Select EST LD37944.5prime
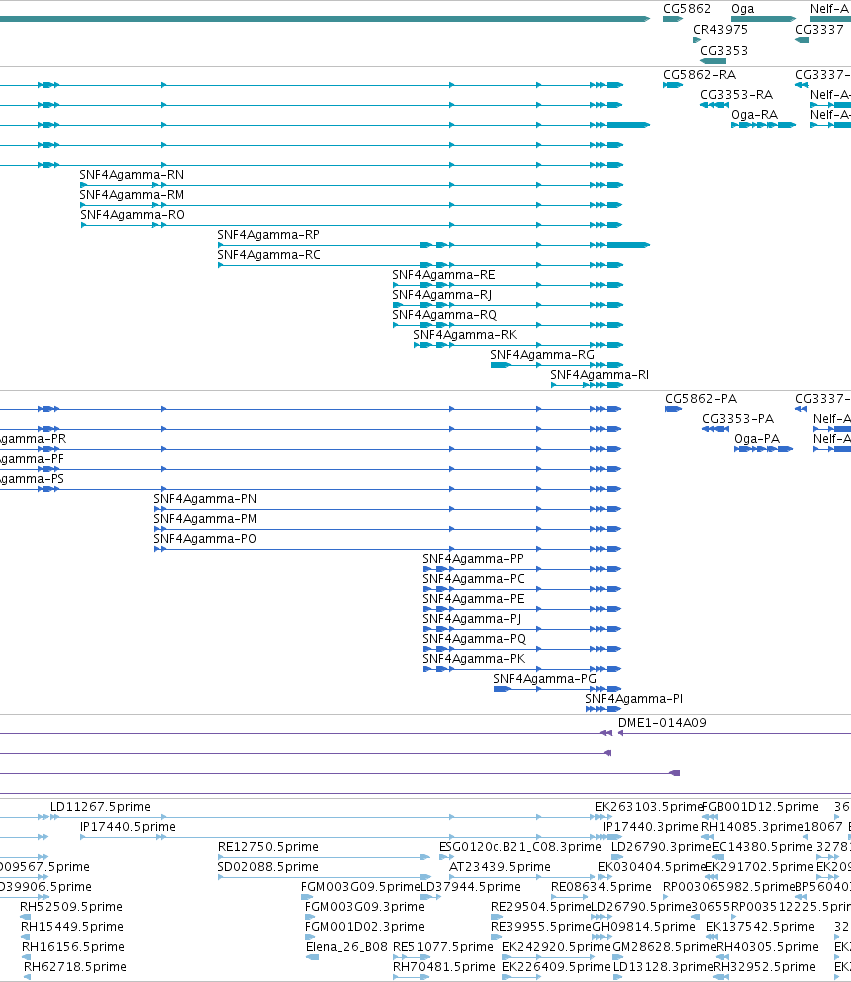Viewport: 851px width, 982px height. 470,887
